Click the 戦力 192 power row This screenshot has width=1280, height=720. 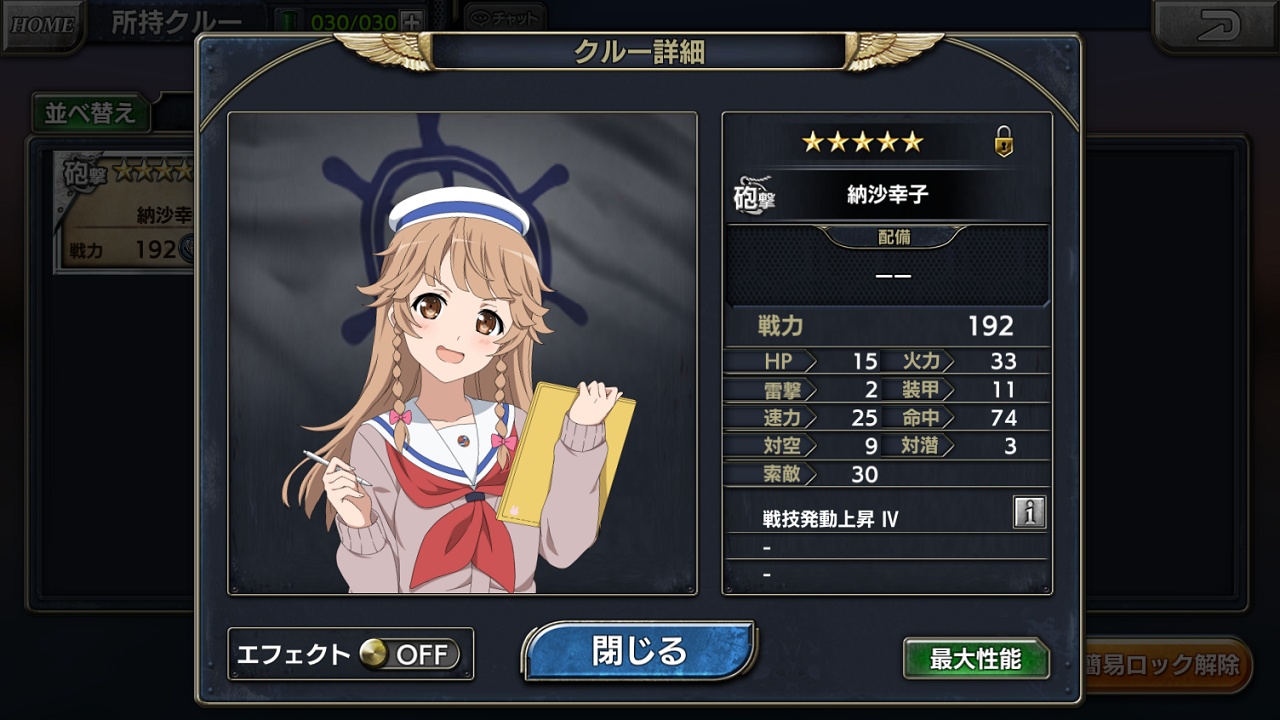point(888,326)
